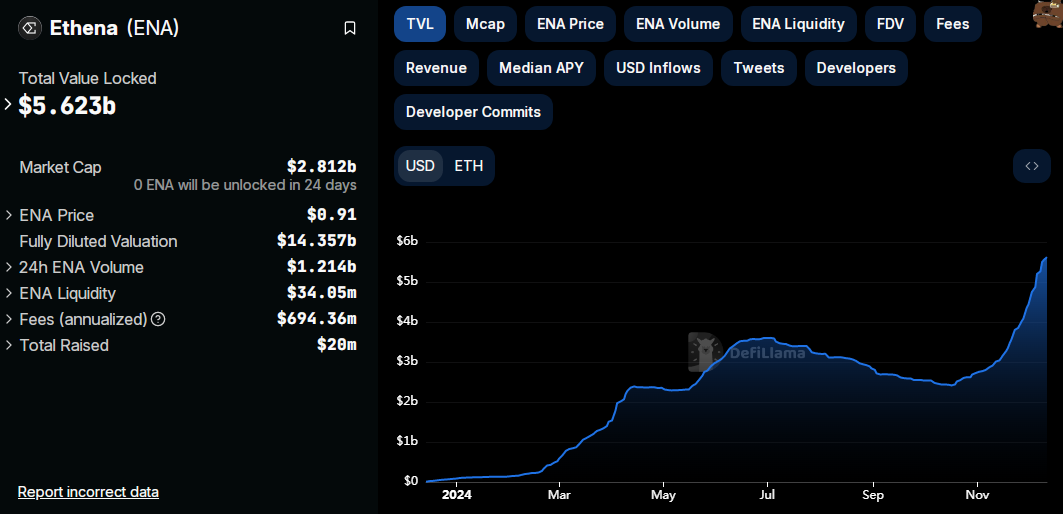This screenshot has height=514, width=1063.
Task: Click the $694.36m fees value
Action: (x=317, y=319)
